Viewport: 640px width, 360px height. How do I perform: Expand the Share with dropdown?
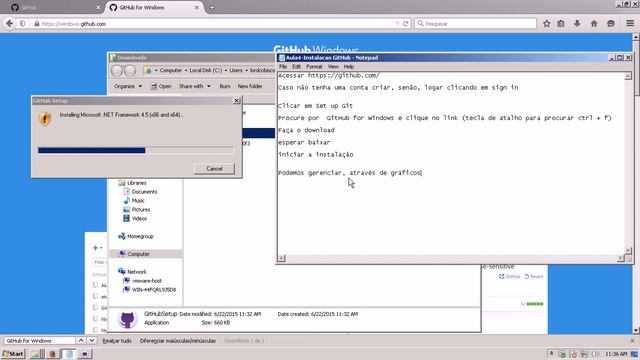(x=195, y=86)
